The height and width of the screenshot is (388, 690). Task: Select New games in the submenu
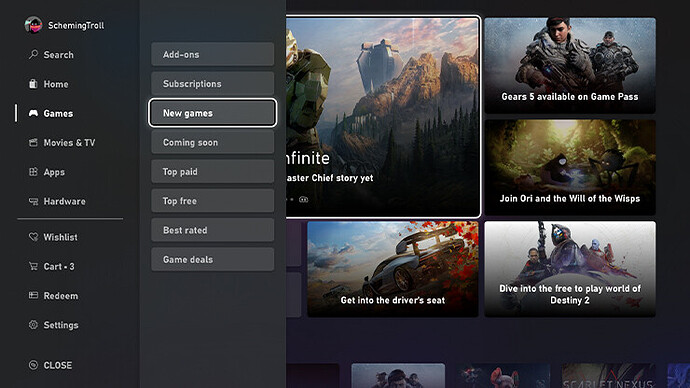point(213,113)
